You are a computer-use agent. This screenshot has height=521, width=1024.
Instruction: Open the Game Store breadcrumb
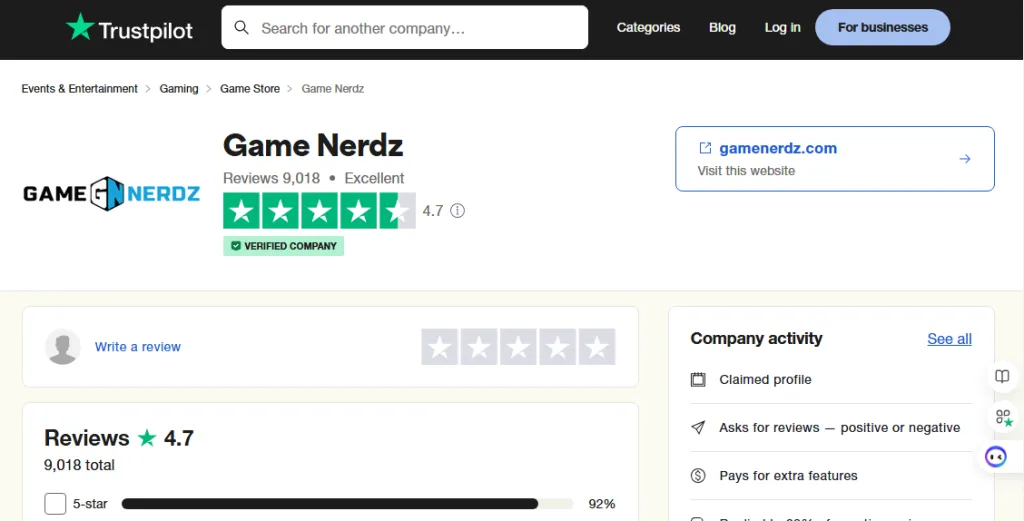[x=250, y=89]
